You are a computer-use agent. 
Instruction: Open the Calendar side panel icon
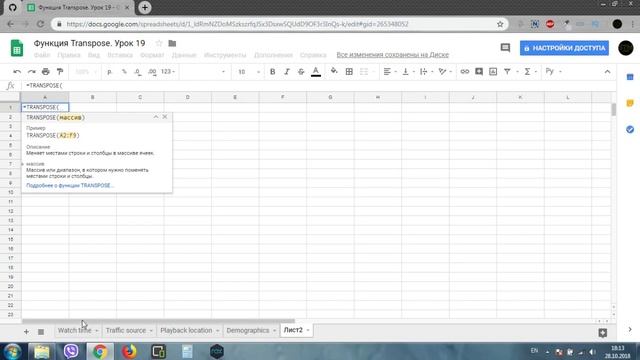[x=630, y=77]
